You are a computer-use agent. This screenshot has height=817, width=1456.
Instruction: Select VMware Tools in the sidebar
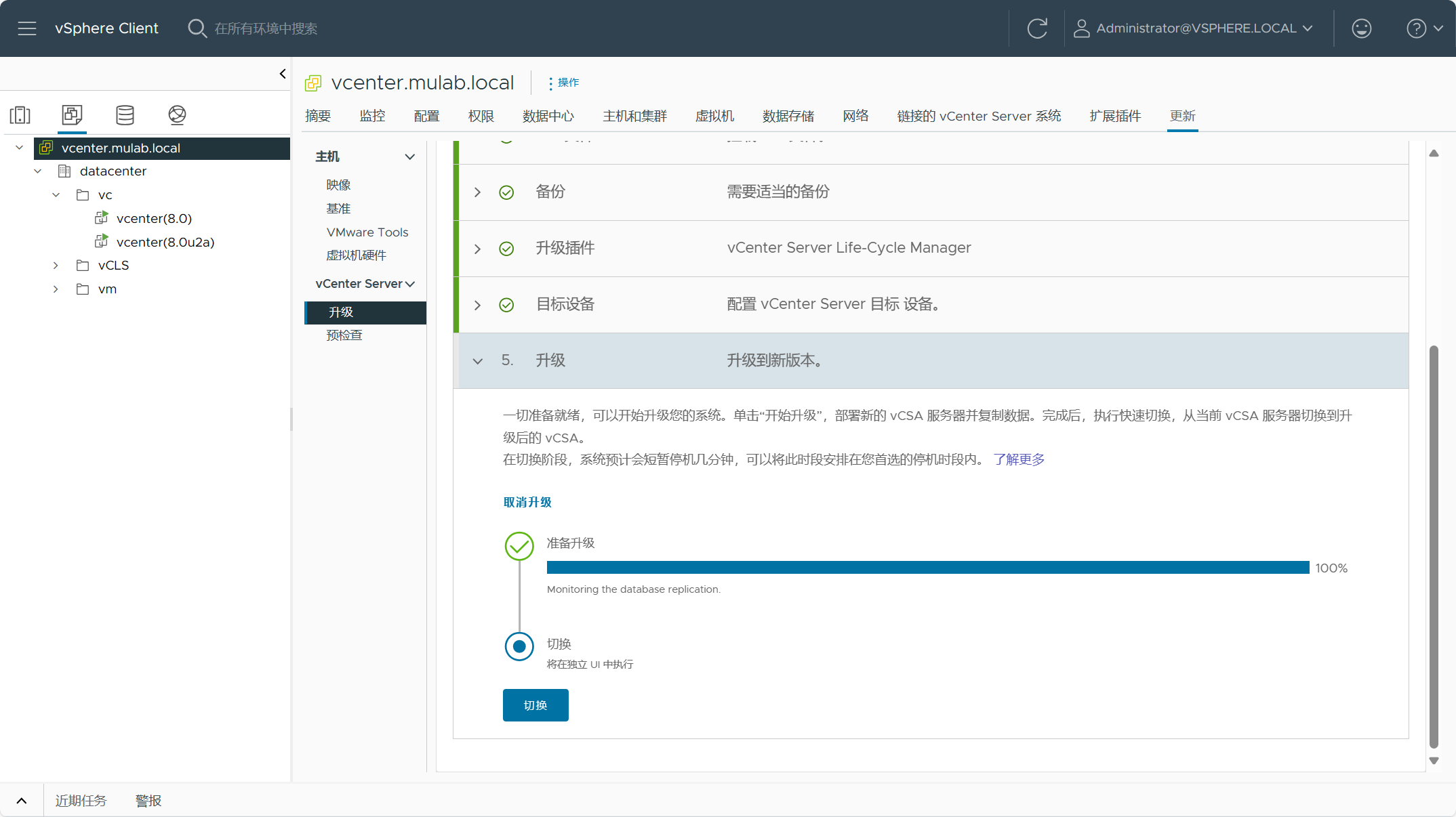coord(367,232)
